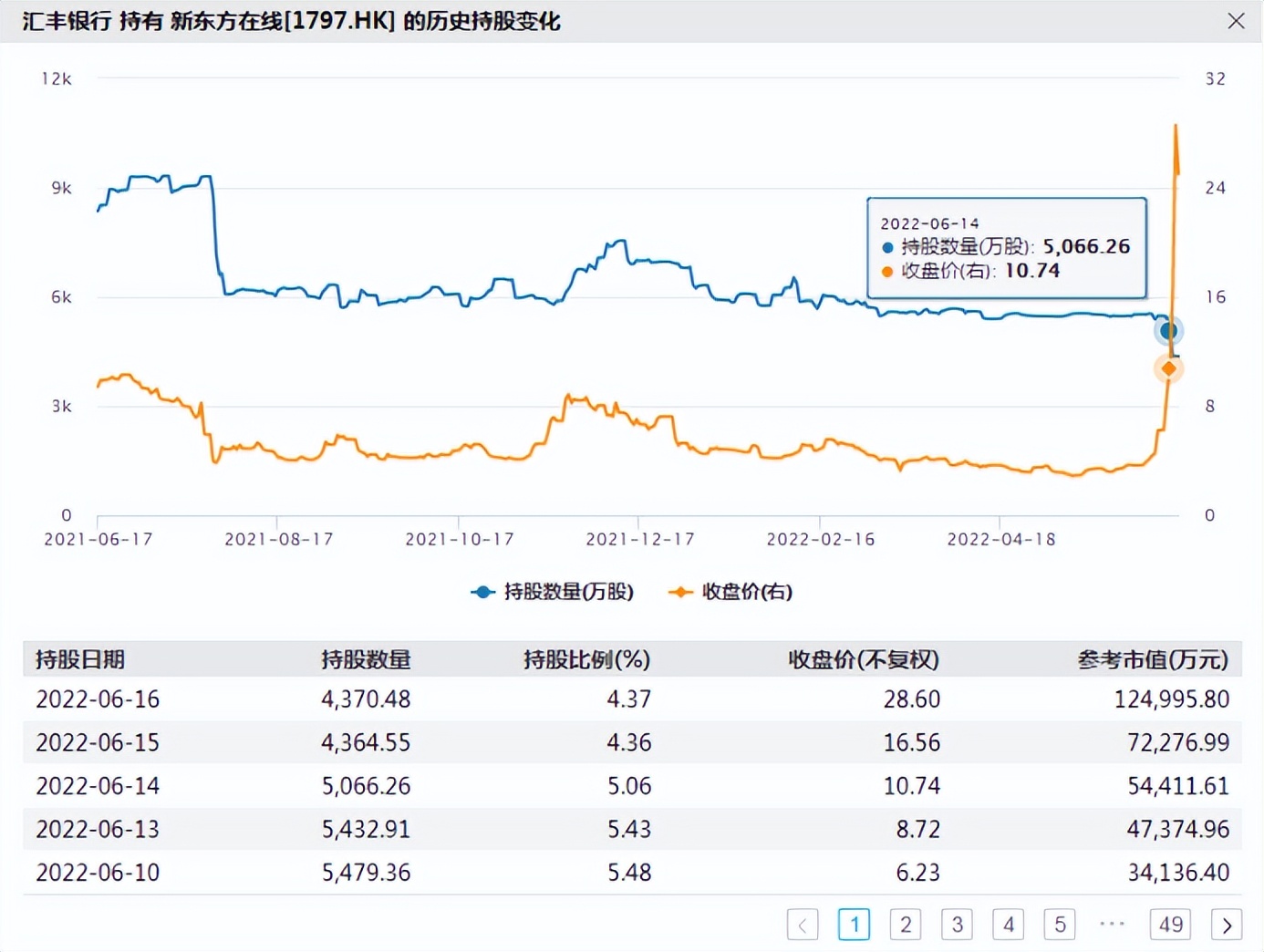The image size is (1264, 952).
Task: Select page 1 in pagination
Action: pos(855,925)
